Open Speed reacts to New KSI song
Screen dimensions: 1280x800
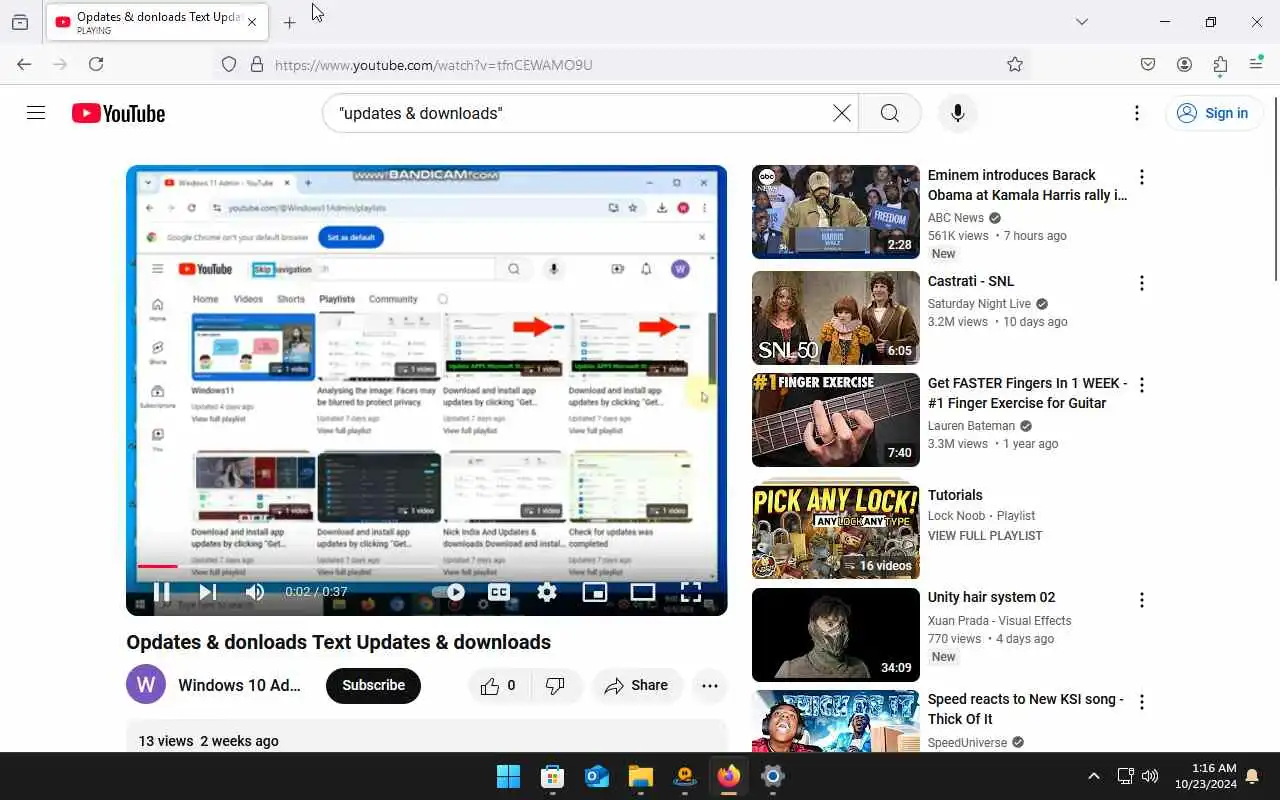[1026, 709]
